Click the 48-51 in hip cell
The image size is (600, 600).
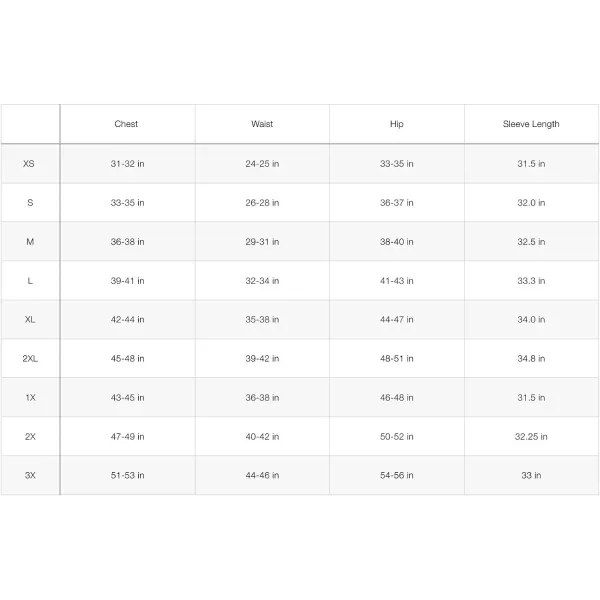(x=397, y=359)
